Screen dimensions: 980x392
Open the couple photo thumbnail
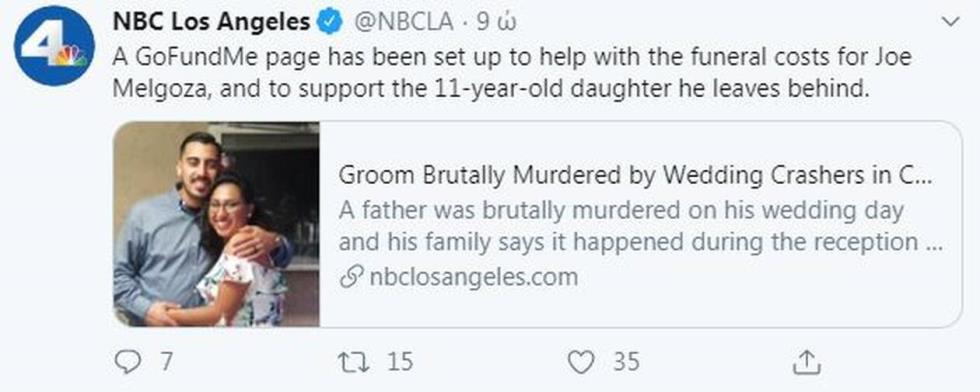216,224
